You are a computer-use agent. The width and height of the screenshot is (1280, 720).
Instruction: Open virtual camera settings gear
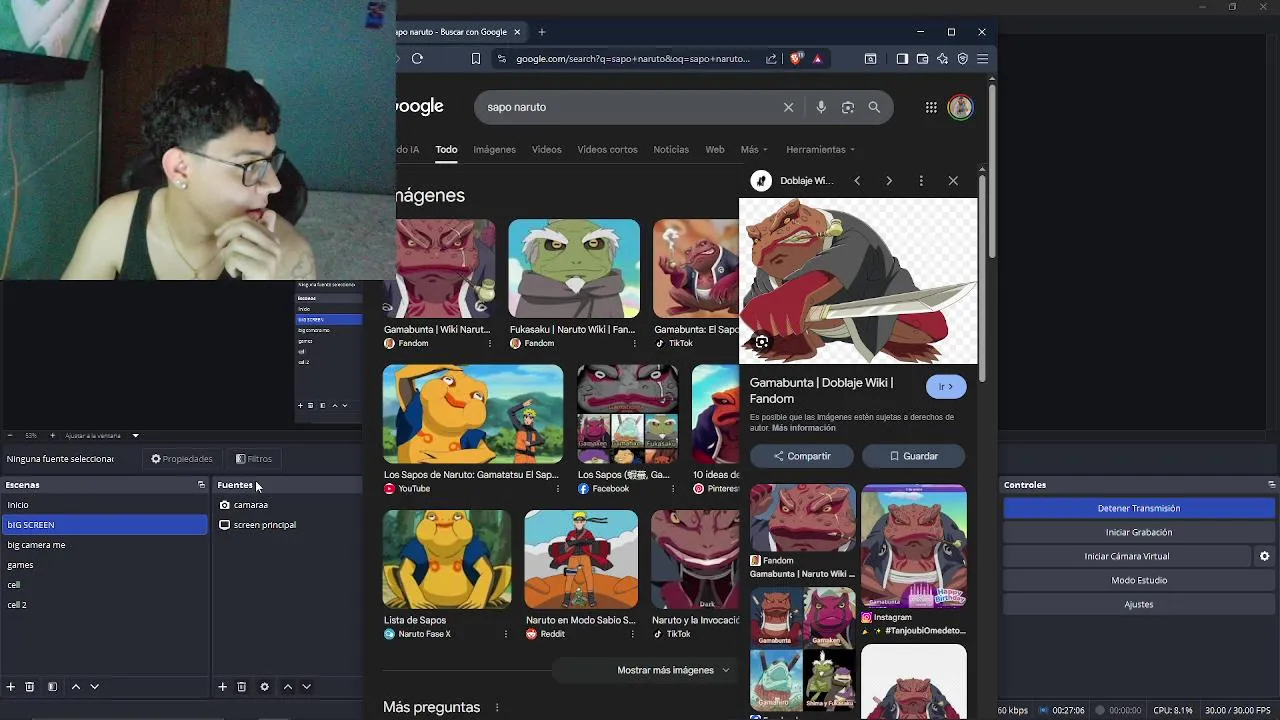coord(1264,556)
